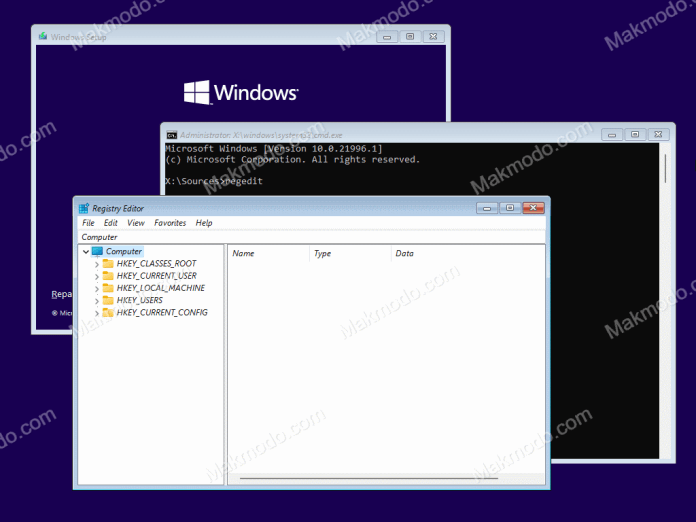Expand the HKEY_CURRENT_USER key
This screenshot has height=522, width=696.
97,276
